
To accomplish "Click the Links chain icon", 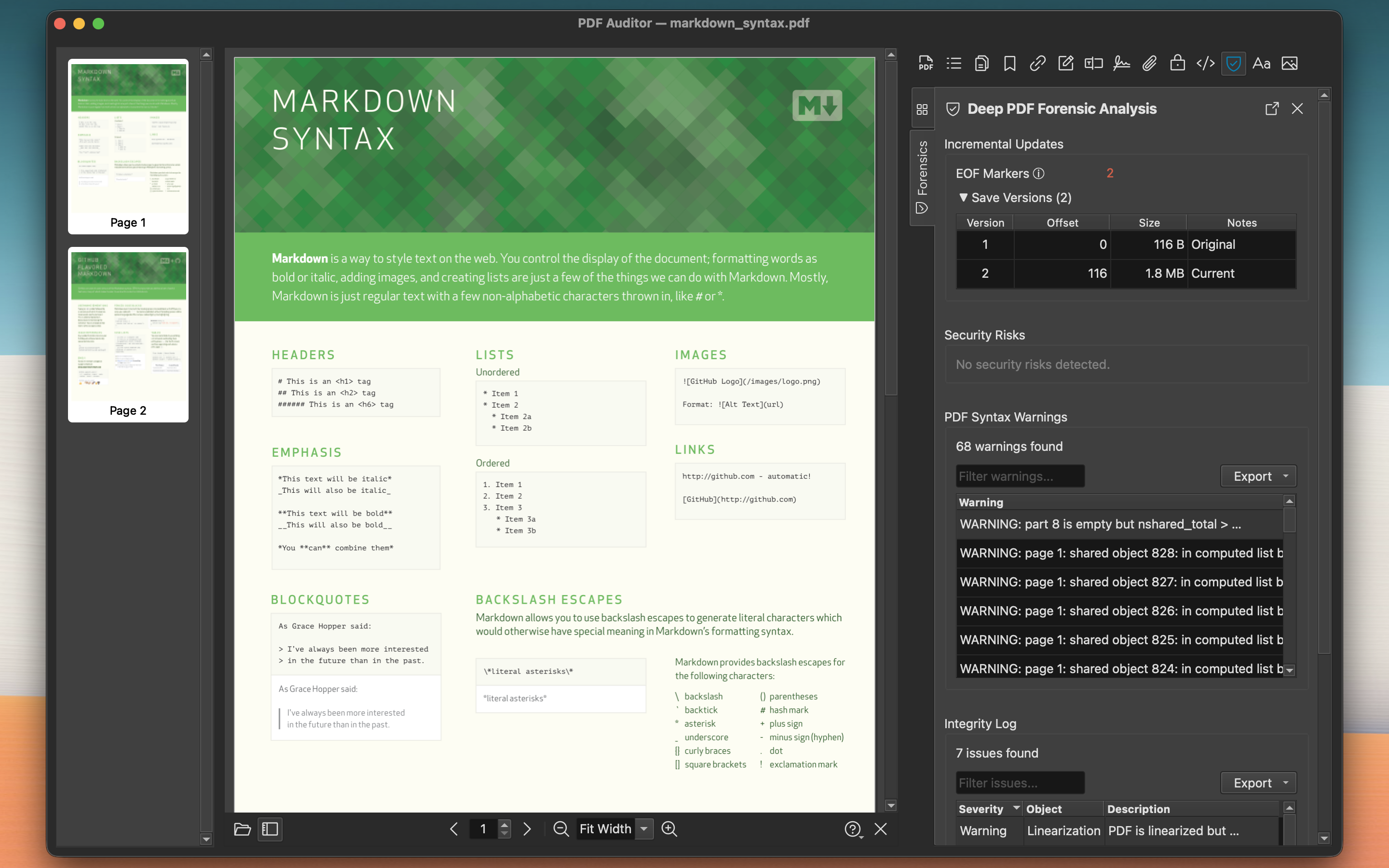I will click(1037, 63).
